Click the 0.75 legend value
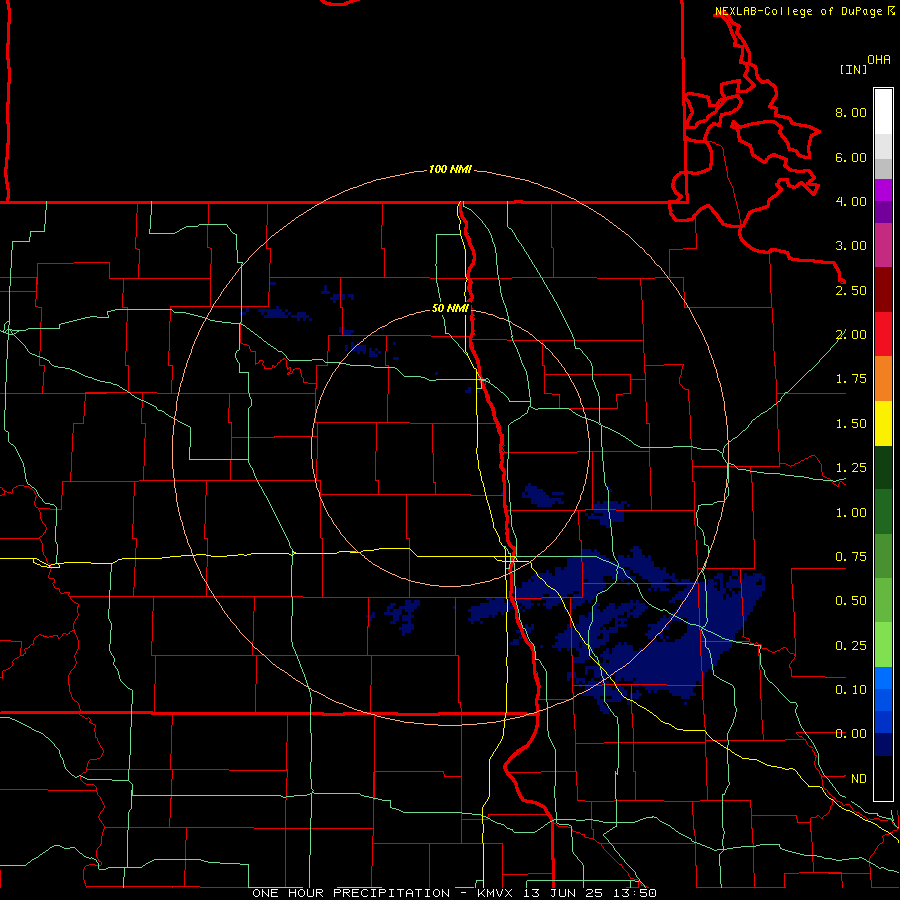 pyautogui.click(x=851, y=557)
